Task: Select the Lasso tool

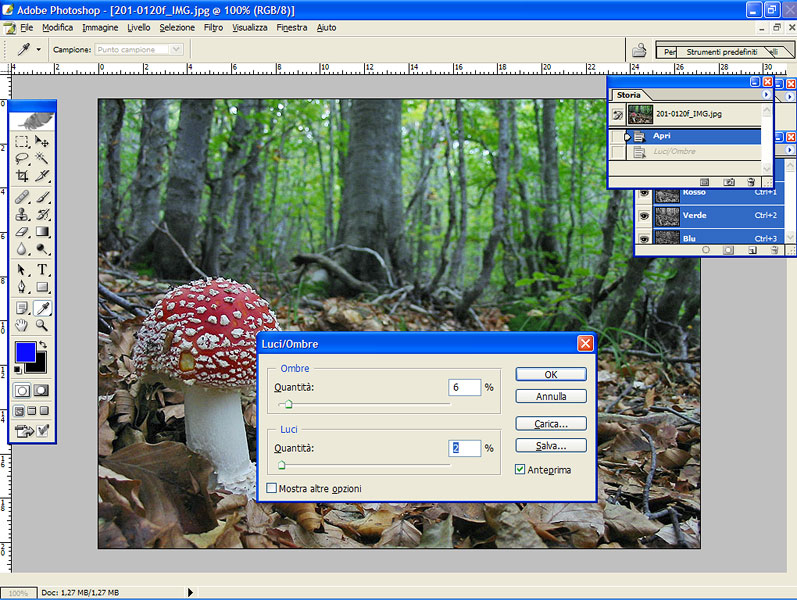Action: point(22,159)
